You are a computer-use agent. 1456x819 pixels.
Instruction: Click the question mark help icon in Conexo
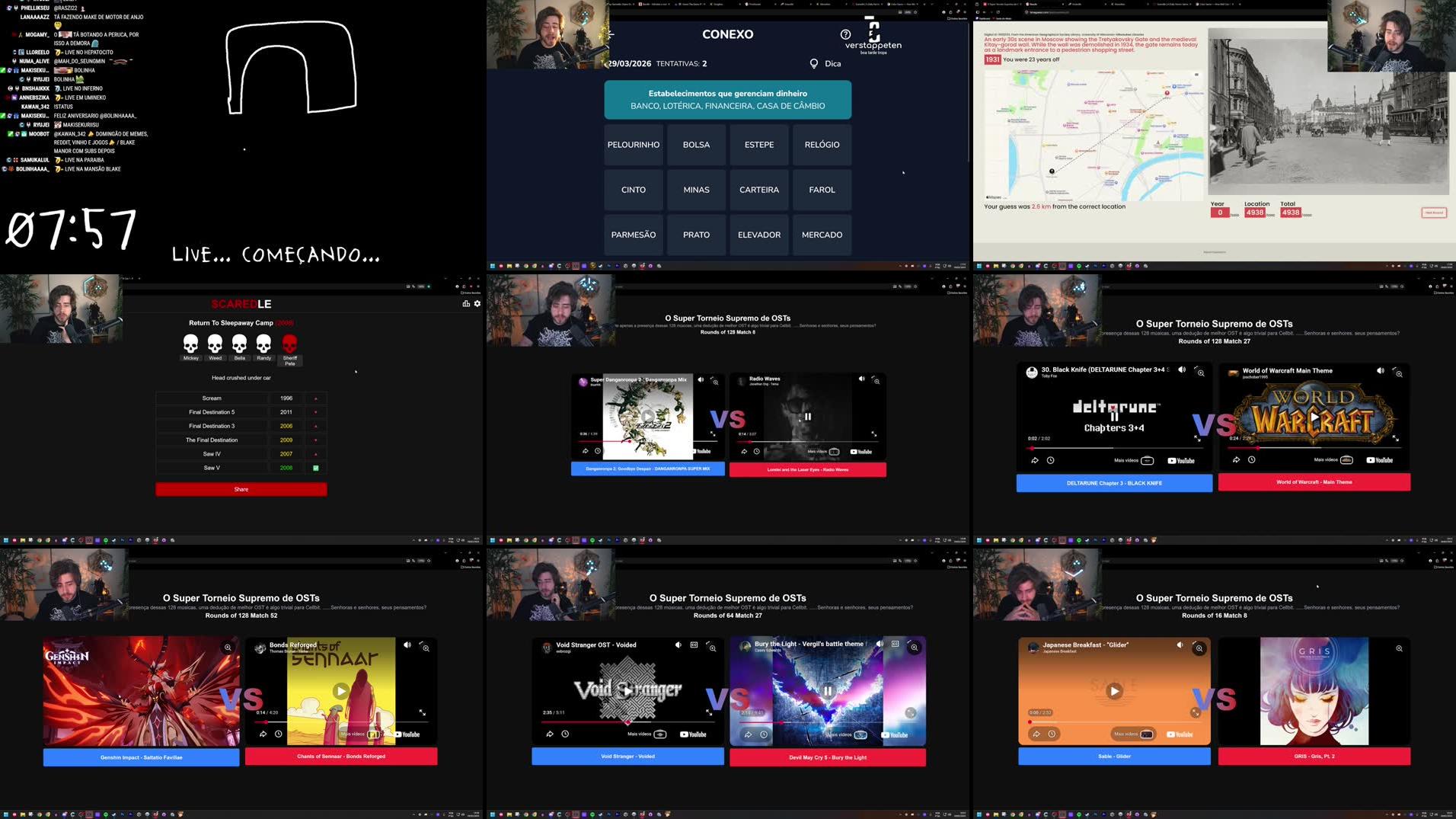(x=846, y=34)
